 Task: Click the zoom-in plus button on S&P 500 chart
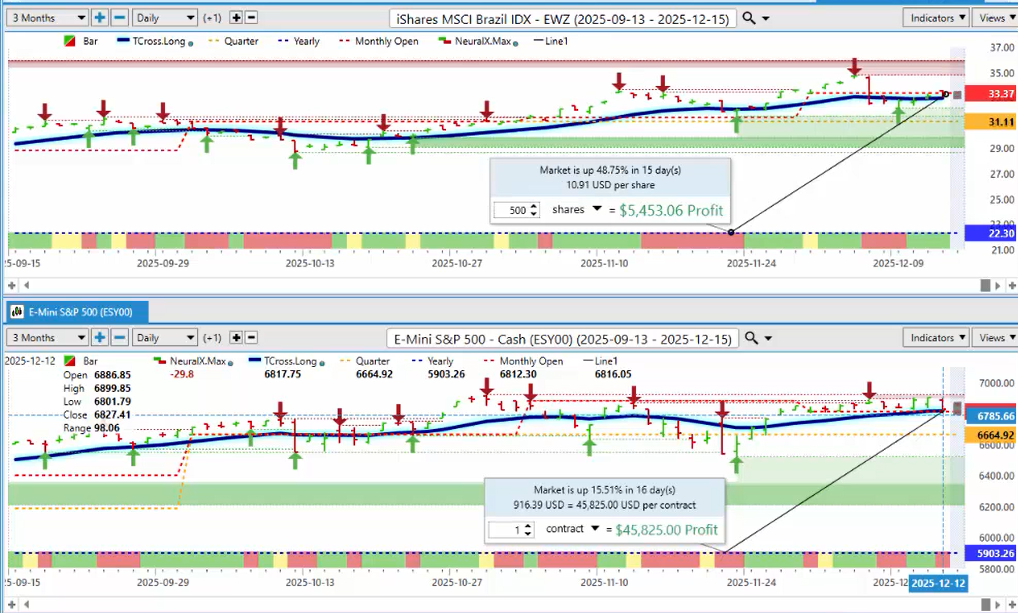tap(99, 337)
